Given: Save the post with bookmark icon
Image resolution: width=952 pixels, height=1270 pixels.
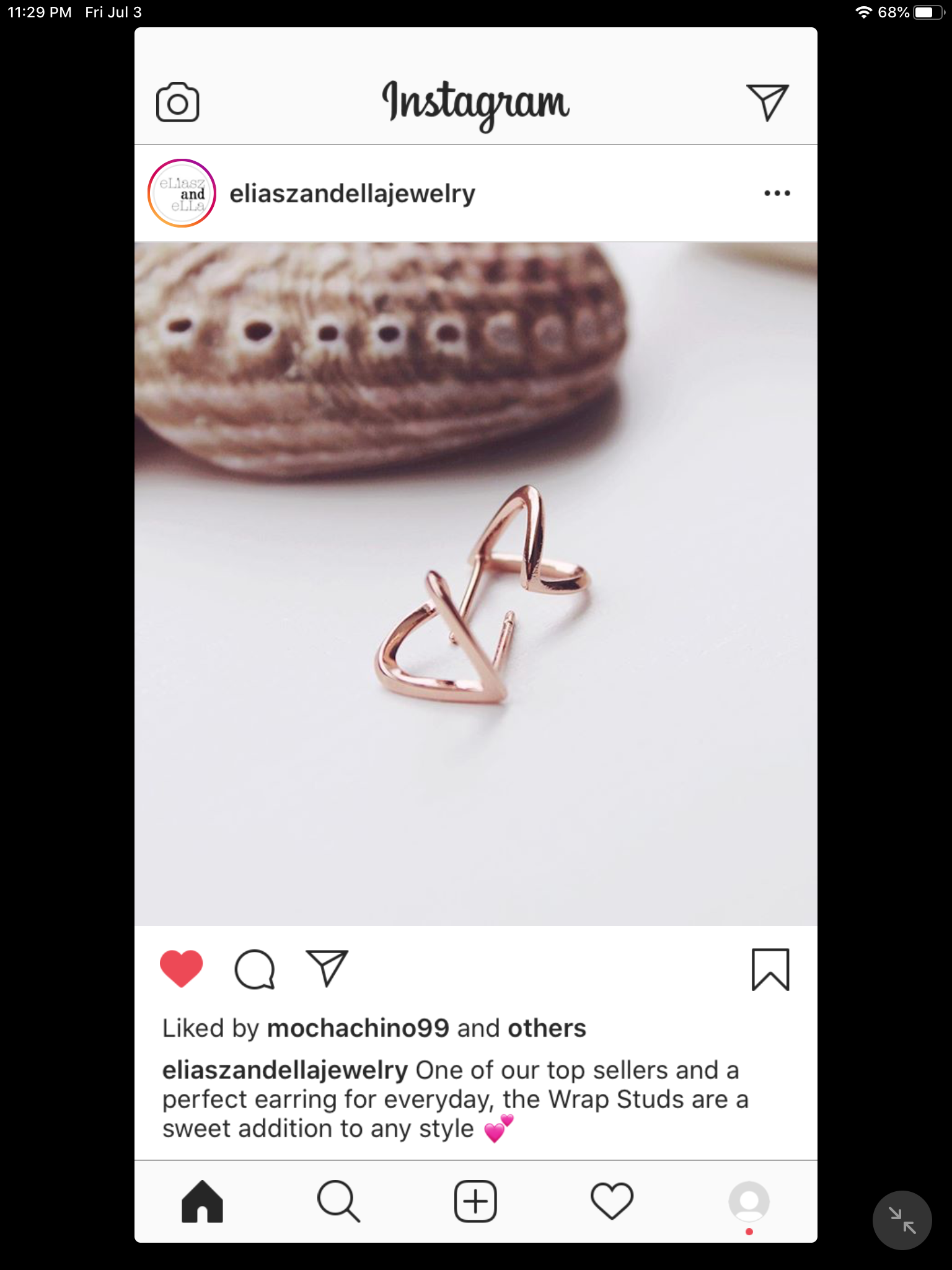Looking at the screenshot, I should pos(770,969).
